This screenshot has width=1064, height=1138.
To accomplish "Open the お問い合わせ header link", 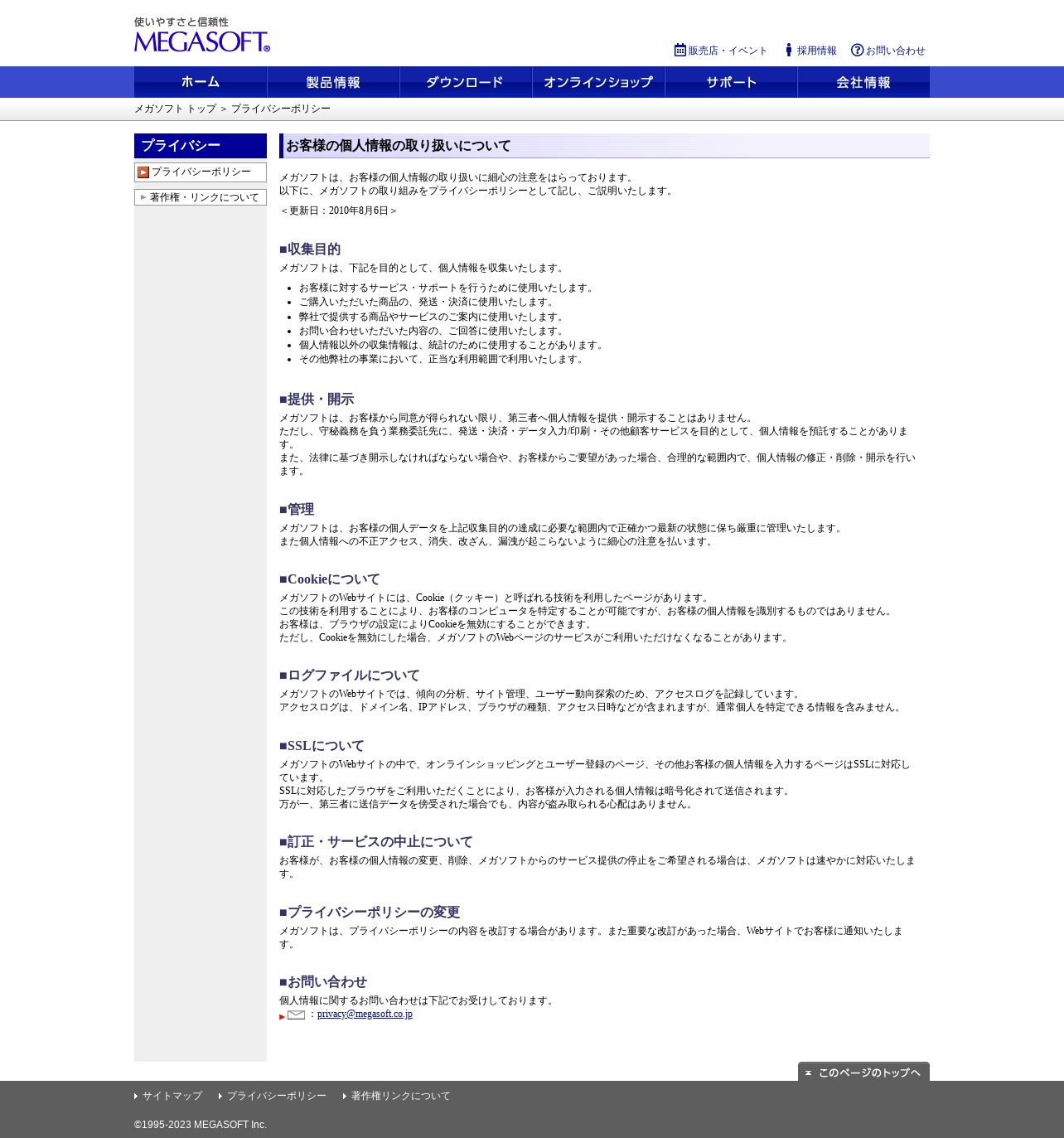I will [896, 51].
